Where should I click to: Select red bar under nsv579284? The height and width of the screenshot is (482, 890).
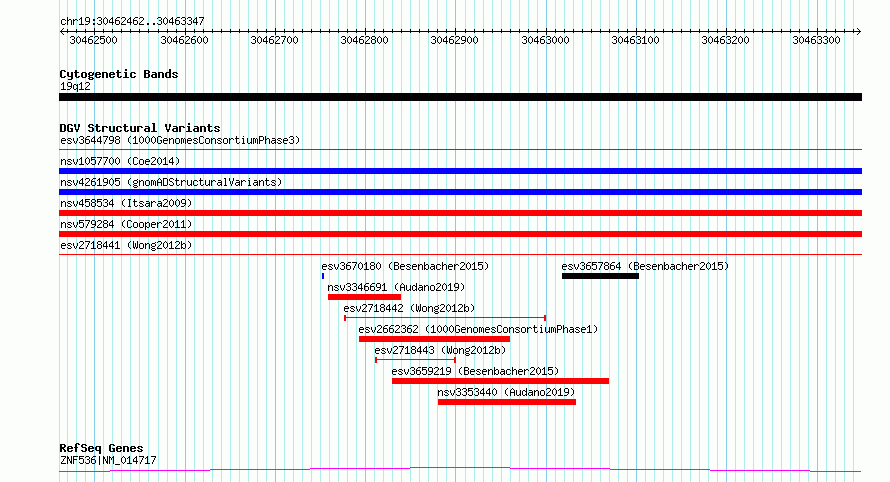460,234
